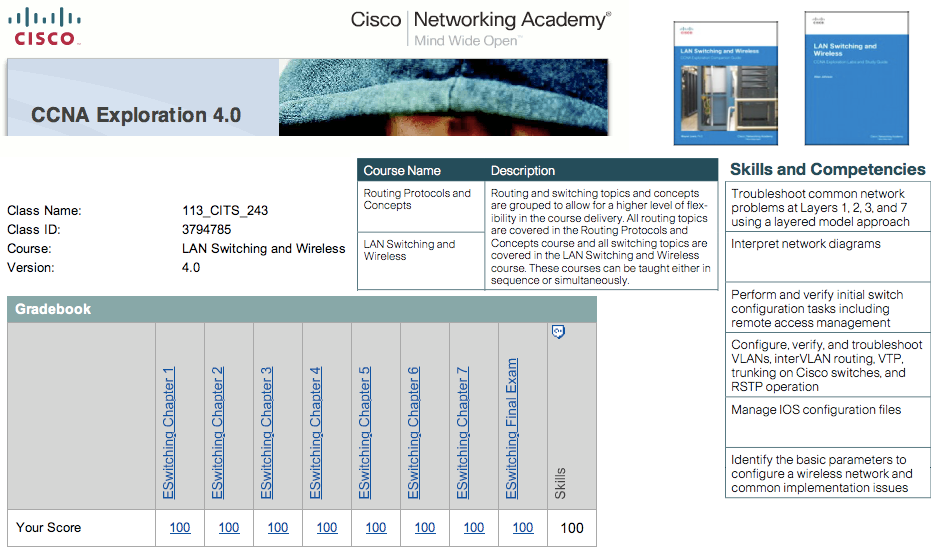This screenshot has width=936, height=554.
Task: Select the Version value 4.0
Action: tap(191, 267)
